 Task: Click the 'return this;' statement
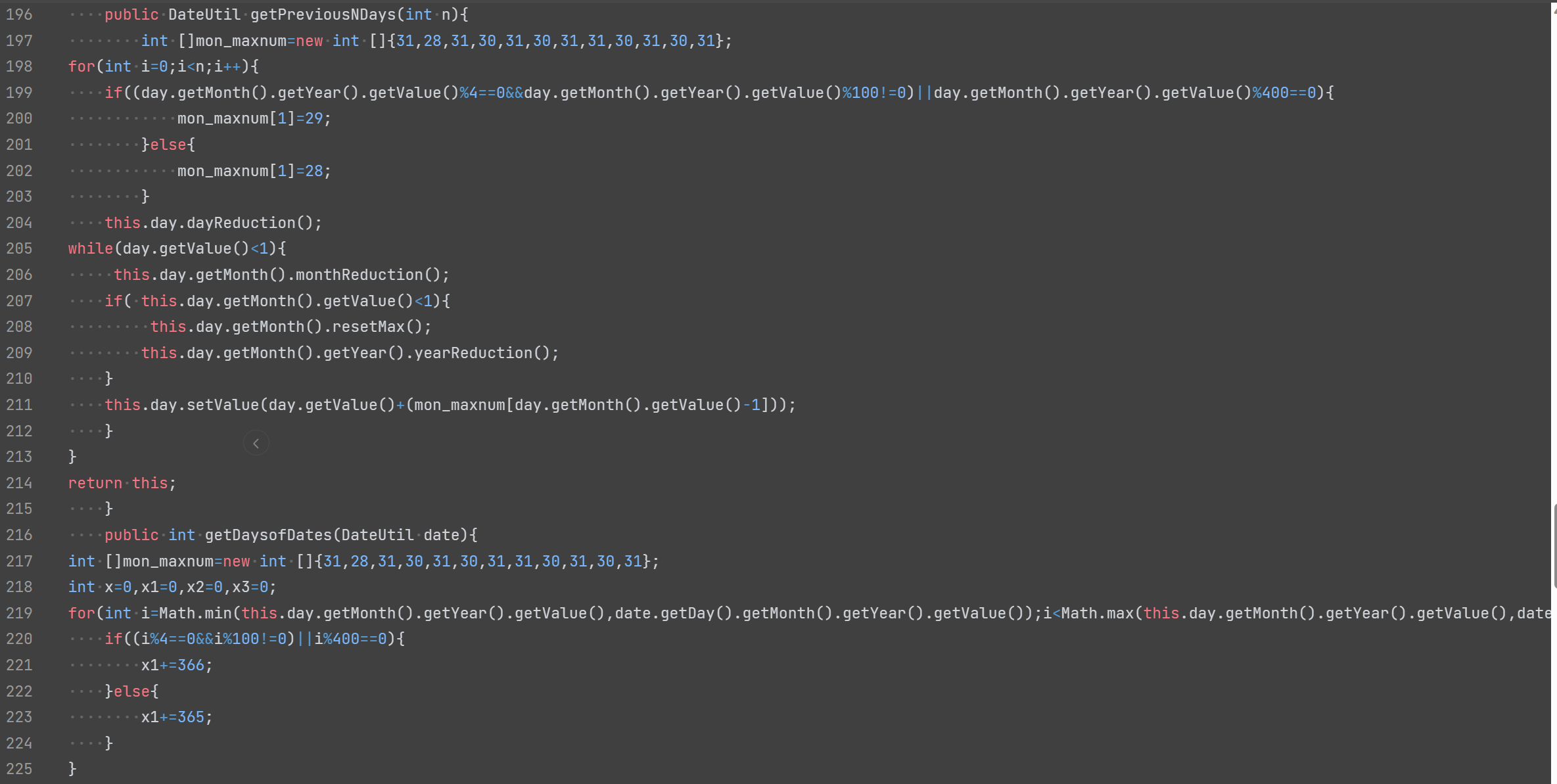[x=122, y=483]
